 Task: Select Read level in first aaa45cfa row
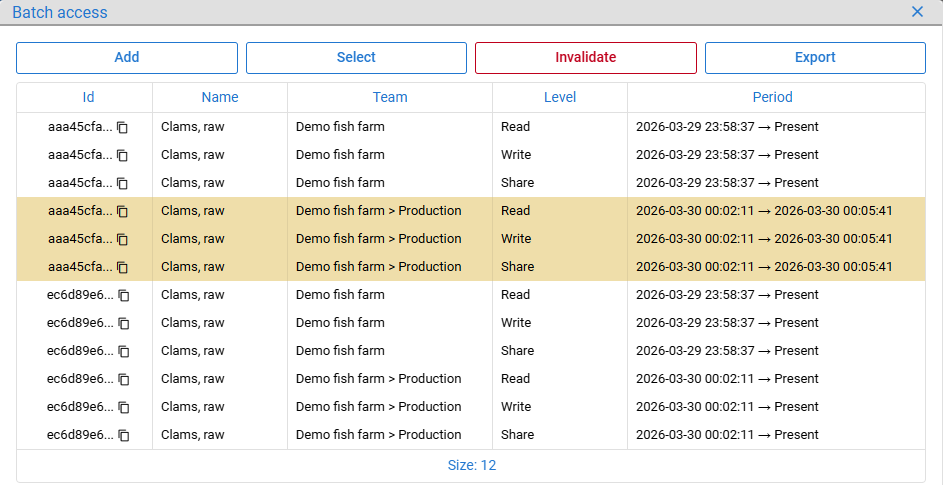515,127
